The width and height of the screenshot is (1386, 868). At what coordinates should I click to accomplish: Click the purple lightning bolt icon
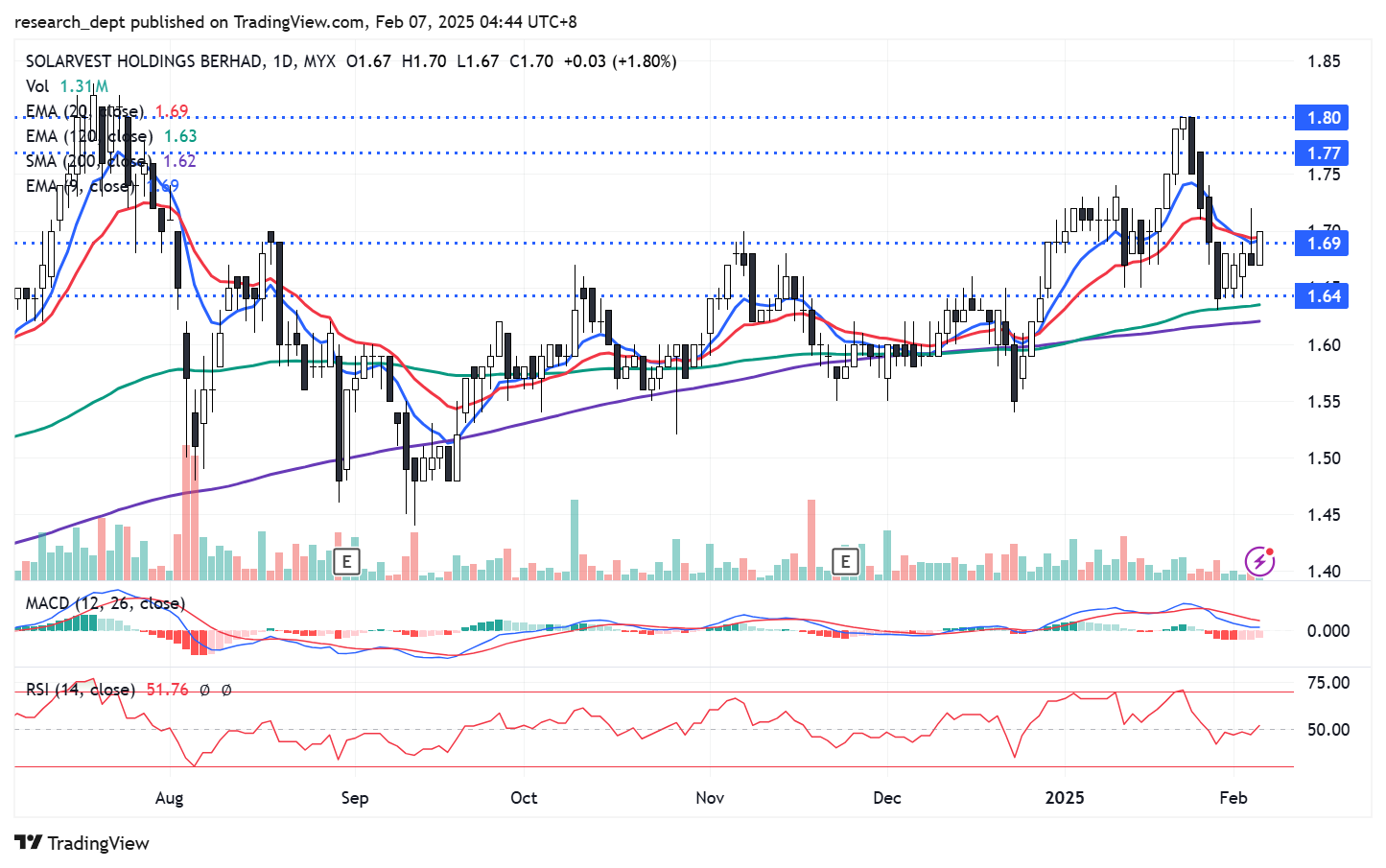1259,561
